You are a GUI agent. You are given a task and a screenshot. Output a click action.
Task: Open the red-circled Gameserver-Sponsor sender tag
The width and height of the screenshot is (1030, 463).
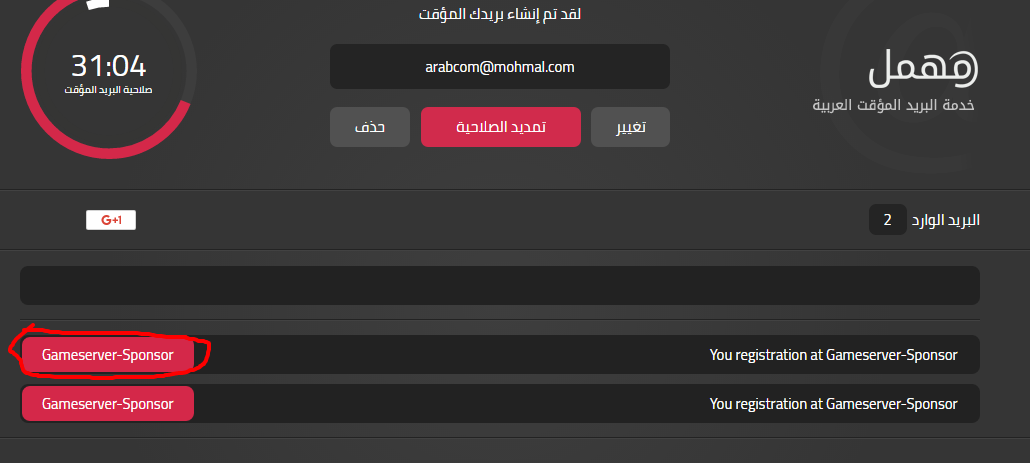pyautogui.click(x=107, y=354)
